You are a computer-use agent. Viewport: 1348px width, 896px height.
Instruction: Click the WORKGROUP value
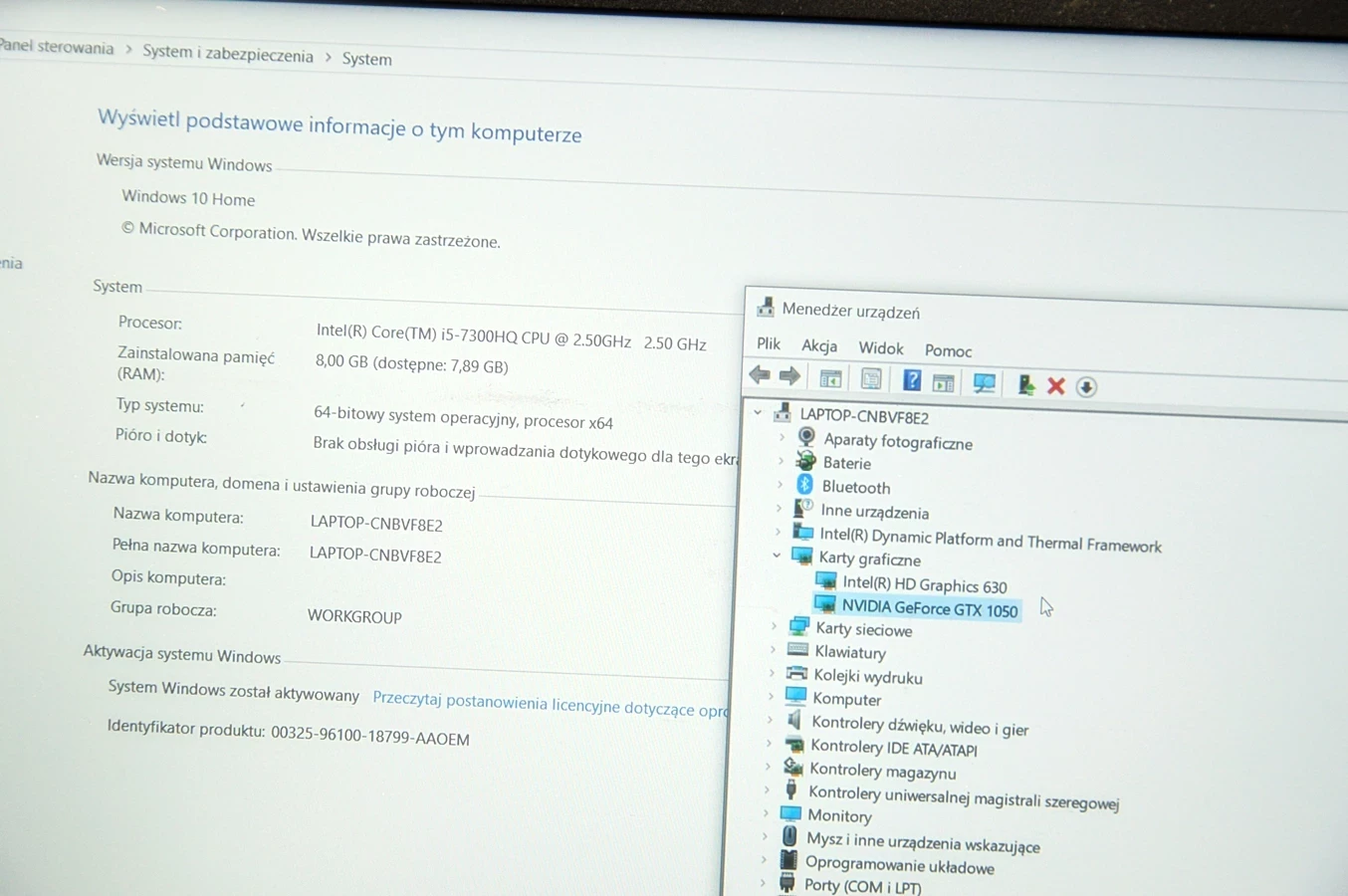click(354, 616)
